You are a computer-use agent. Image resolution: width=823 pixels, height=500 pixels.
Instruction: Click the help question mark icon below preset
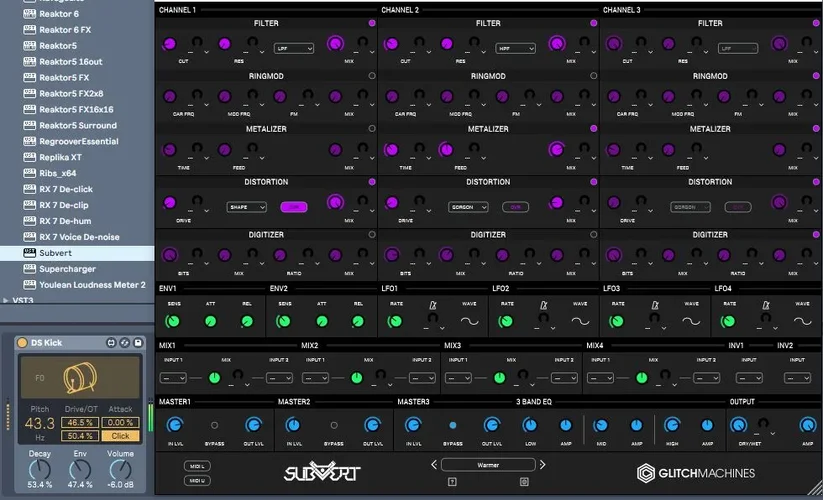pos(451,482)
